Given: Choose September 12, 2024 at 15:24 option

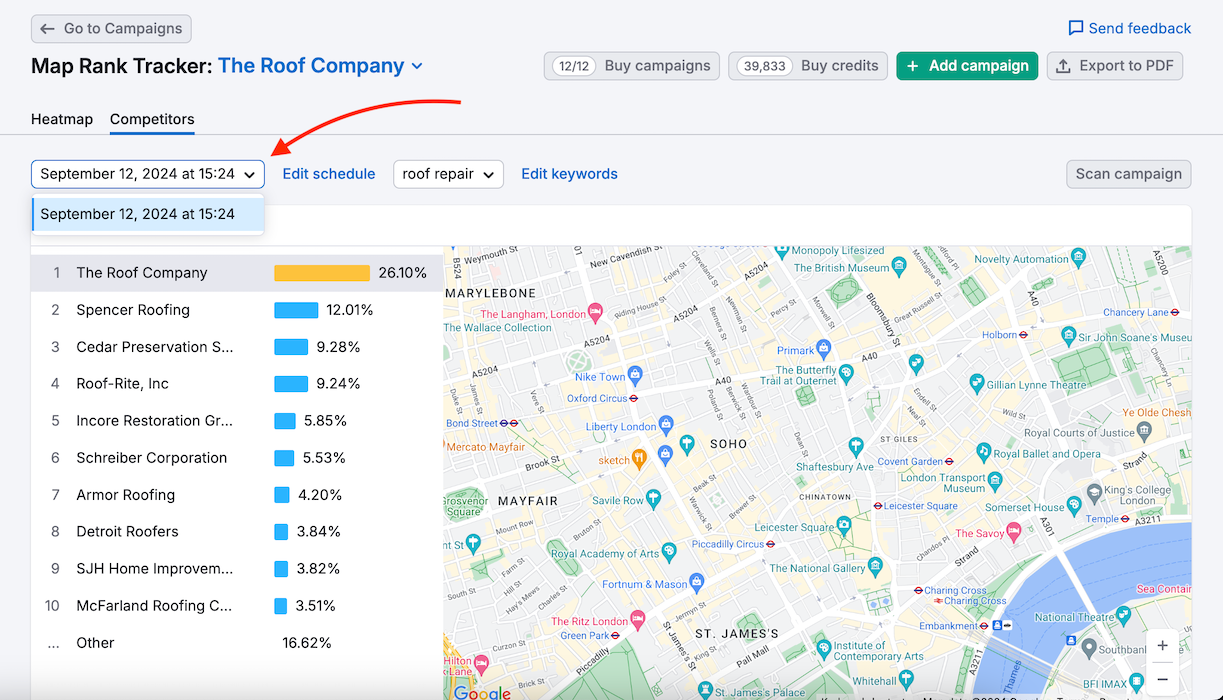Looking at the screenshot, I should click(138, 214).
